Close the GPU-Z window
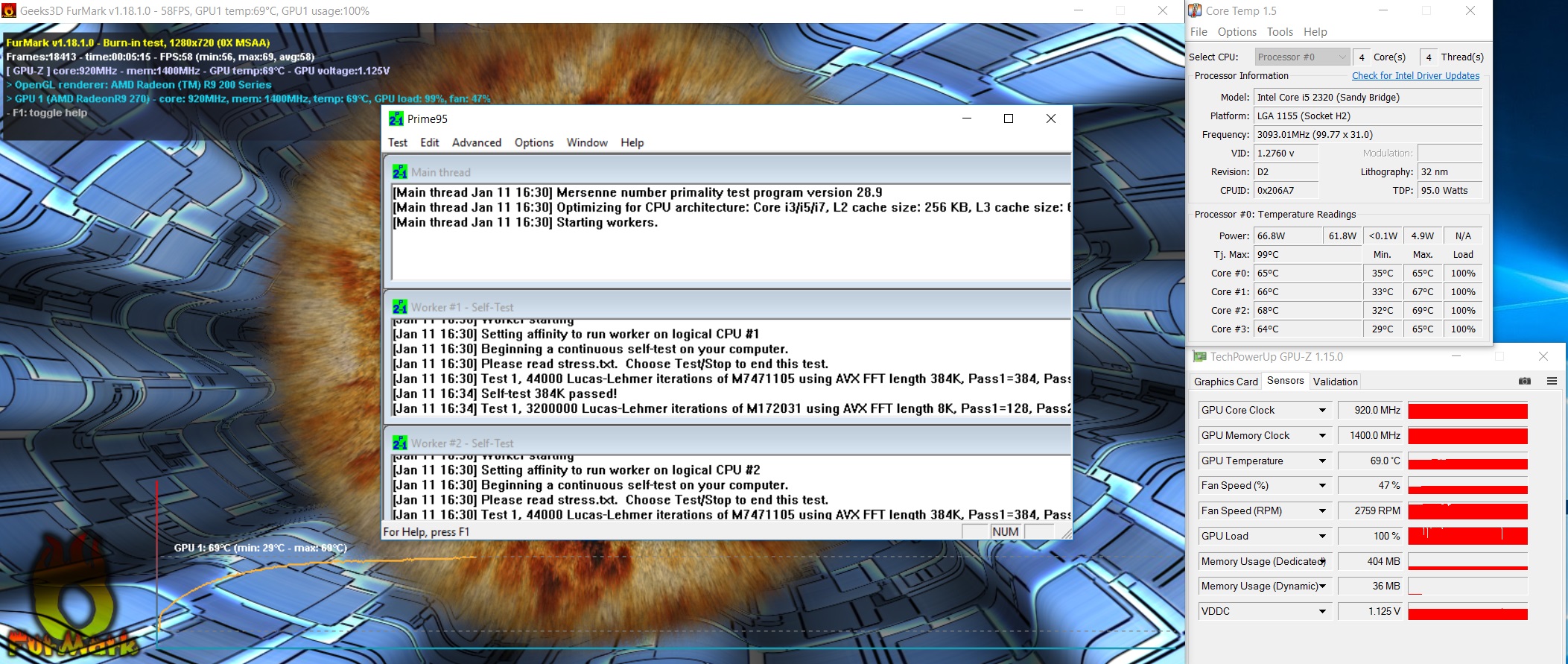Screen dimensions: 1568x664 point(1543,356)
